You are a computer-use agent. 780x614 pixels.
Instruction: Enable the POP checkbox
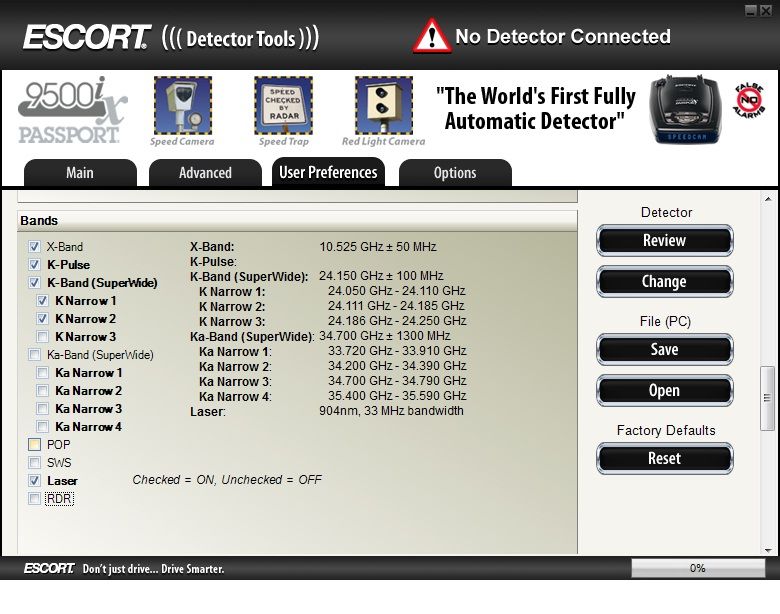[34, 444]
